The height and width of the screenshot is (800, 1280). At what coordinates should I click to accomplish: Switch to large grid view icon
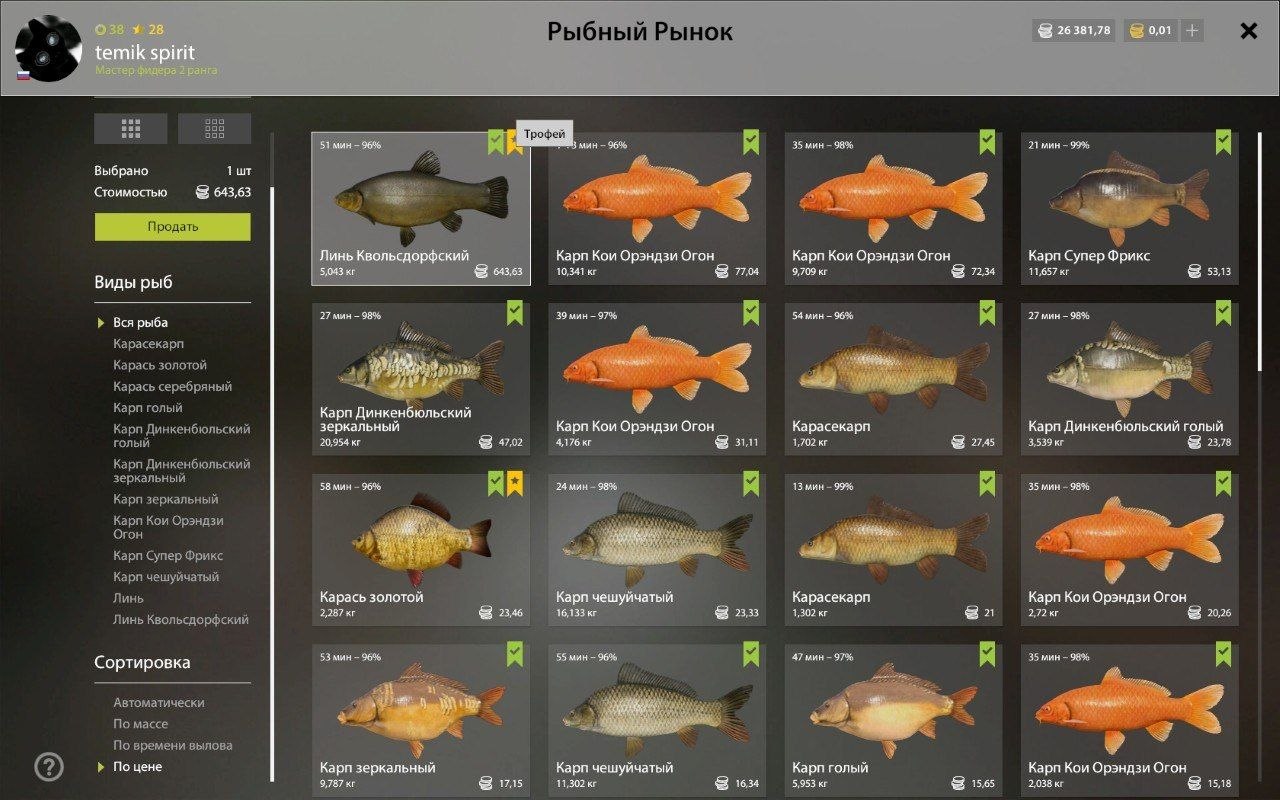130,129
